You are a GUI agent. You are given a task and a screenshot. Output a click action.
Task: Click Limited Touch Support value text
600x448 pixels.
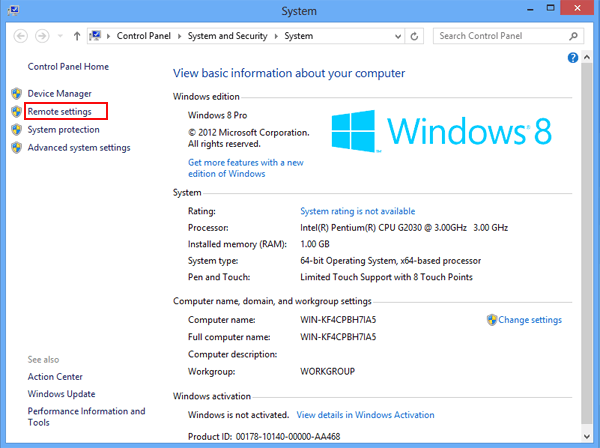coord(386,277)
